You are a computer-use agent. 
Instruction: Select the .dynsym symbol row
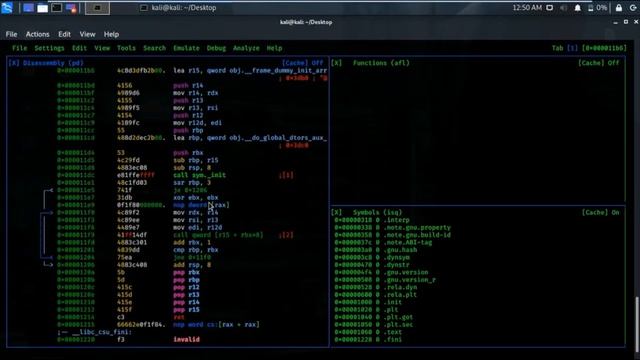coord(372,258)
